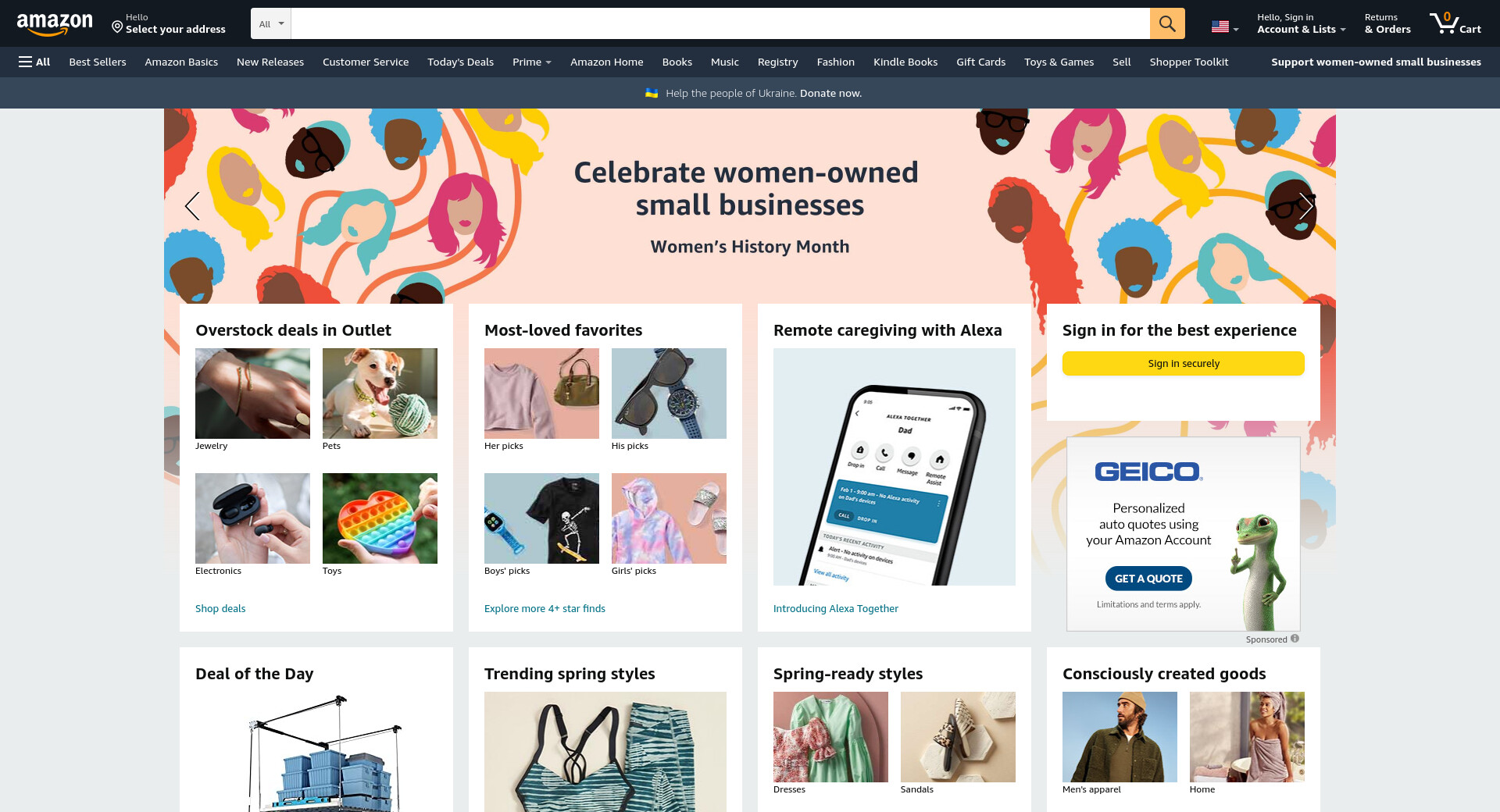This screenshot has width=1500, height=812.
Task: Click the Amazon logo
Action: tap(55, 24)
